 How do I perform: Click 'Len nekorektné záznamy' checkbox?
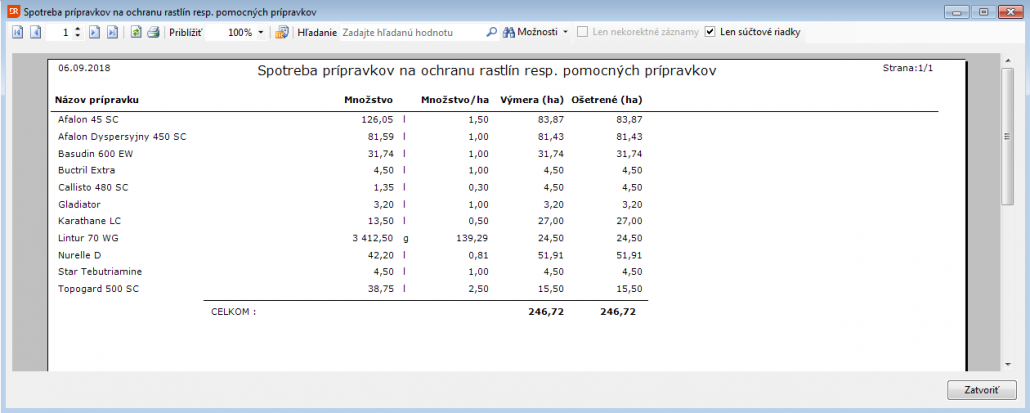tap(582, 32)
